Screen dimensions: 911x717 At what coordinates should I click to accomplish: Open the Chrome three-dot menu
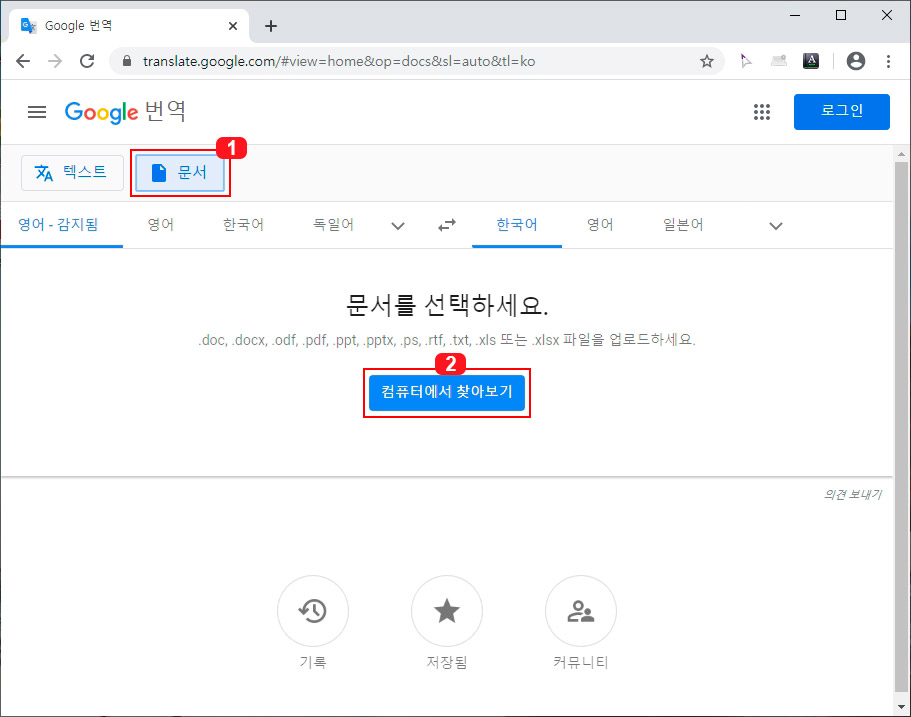[888, 61]
